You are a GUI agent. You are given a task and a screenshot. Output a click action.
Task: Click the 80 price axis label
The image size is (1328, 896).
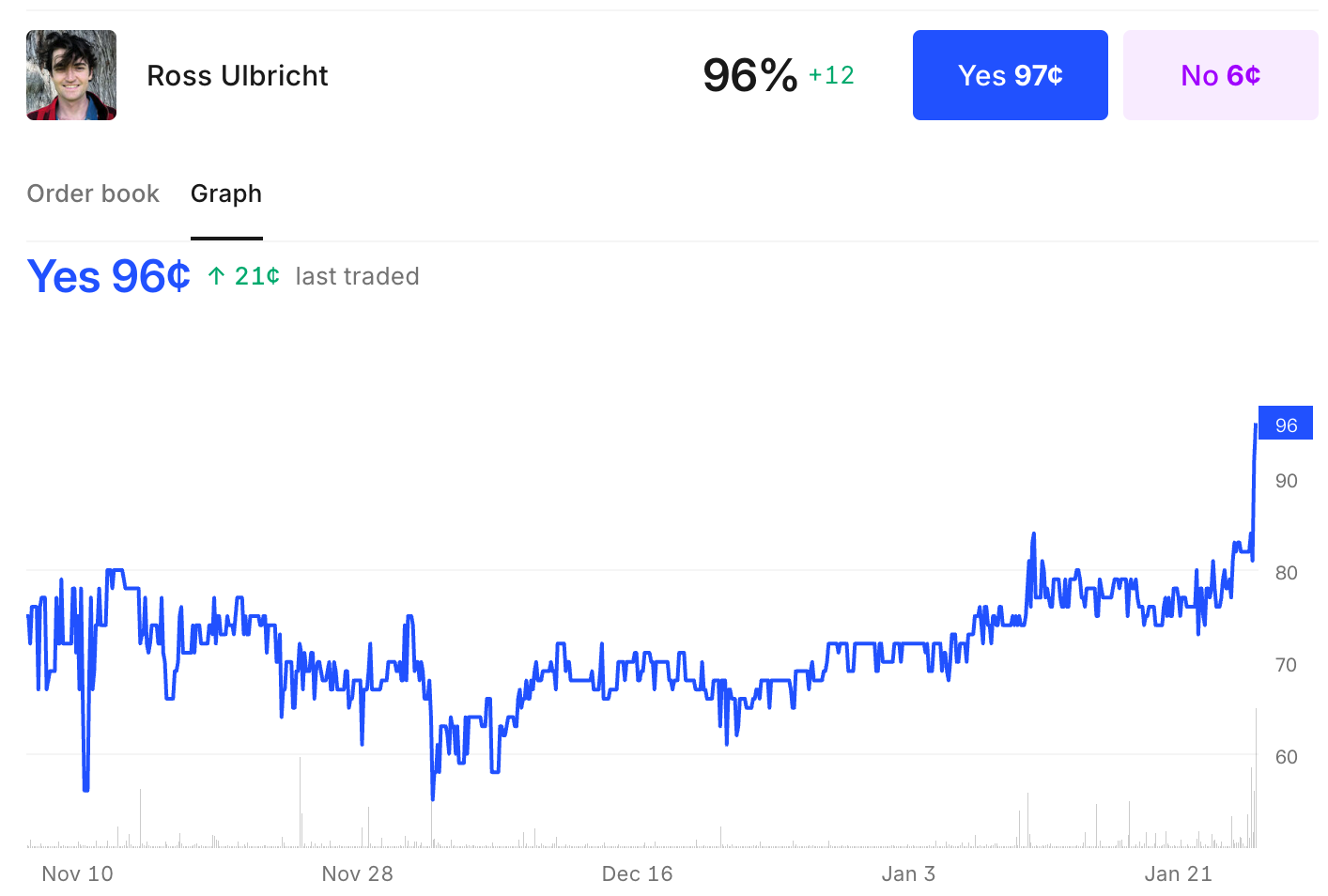pyautogui.click(x=1287, y=572)
